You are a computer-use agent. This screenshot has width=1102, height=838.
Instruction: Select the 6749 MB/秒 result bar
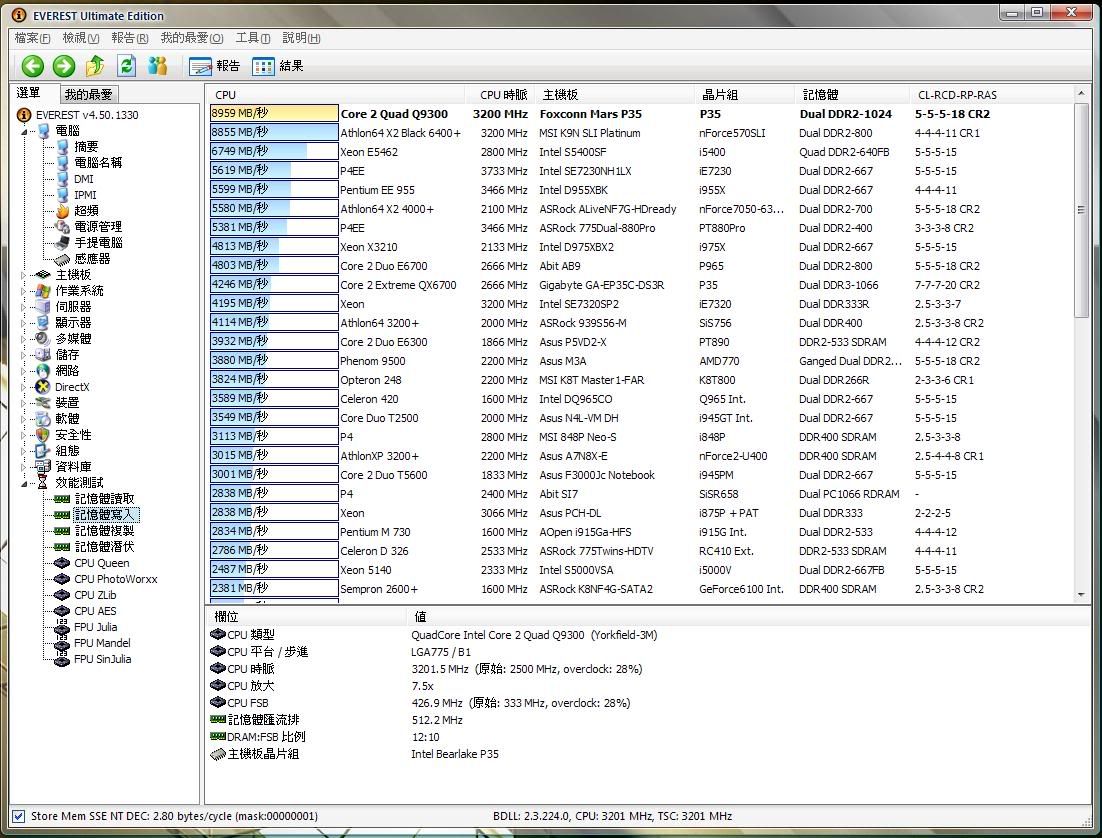click(x=274, y=151)
